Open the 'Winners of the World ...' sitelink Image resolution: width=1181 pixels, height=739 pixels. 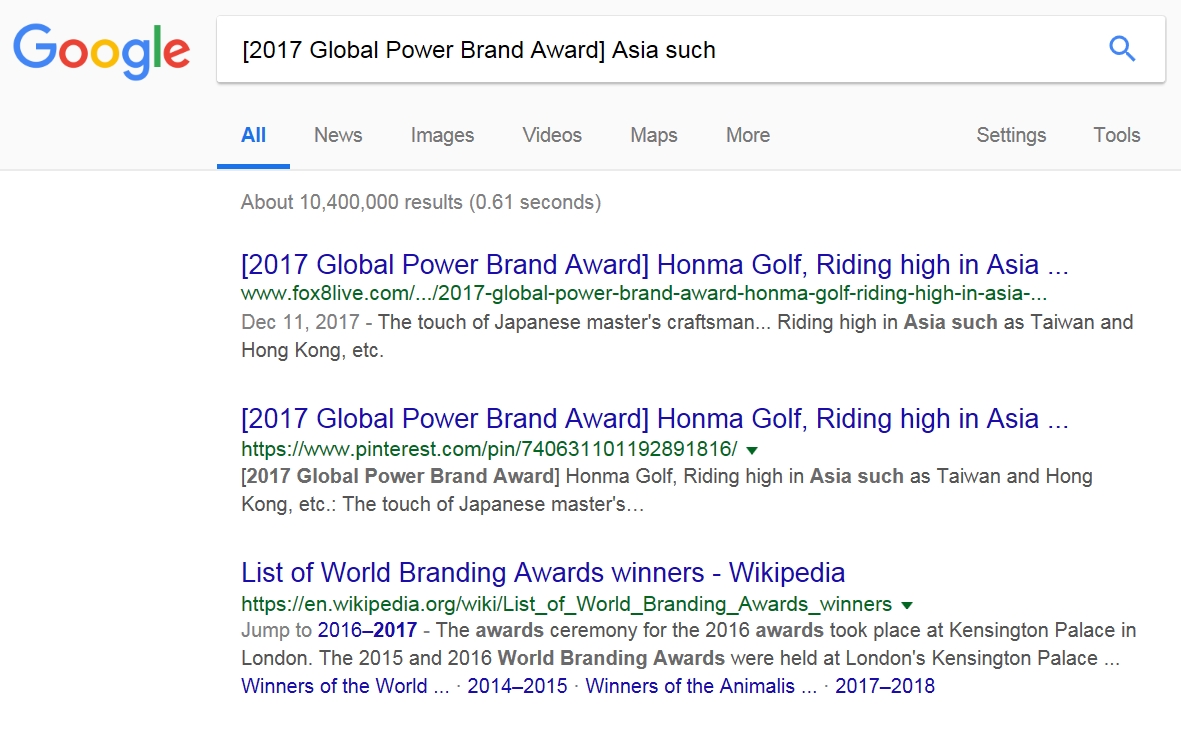tap(345, 686)
